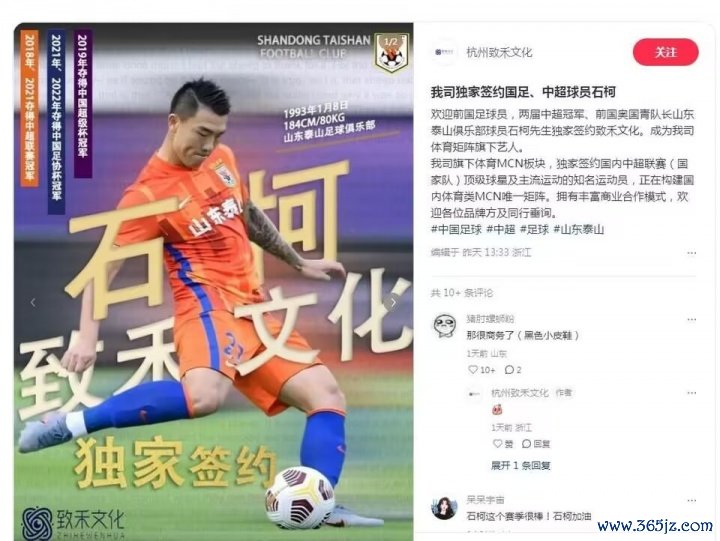Open the 杭州致禾文化 author avatar
The image size is (720, 541).
pos(444,52)
